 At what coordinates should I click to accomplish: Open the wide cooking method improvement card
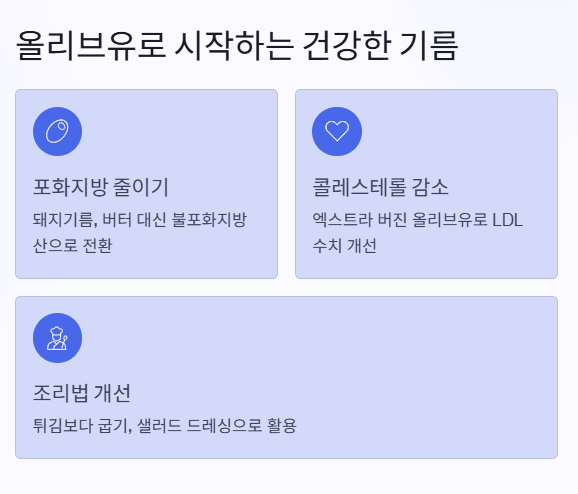[286, 378]
